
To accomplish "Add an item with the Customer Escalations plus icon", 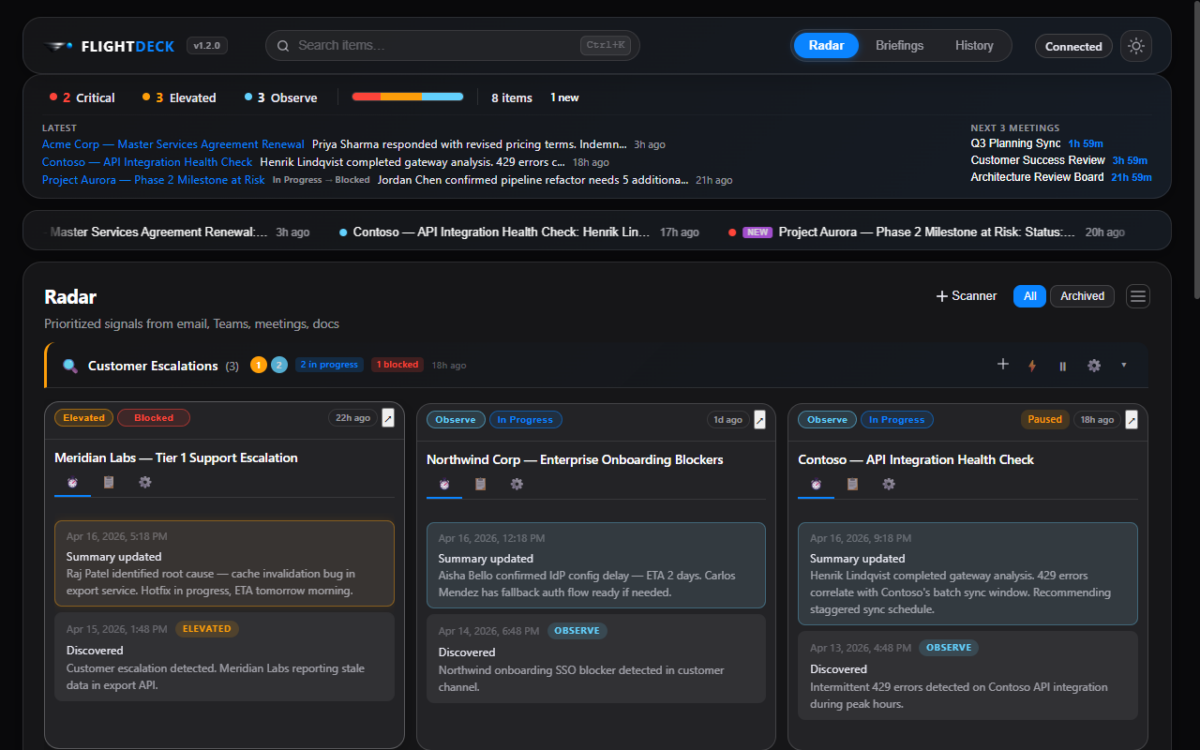I will tap(1003, 365).
